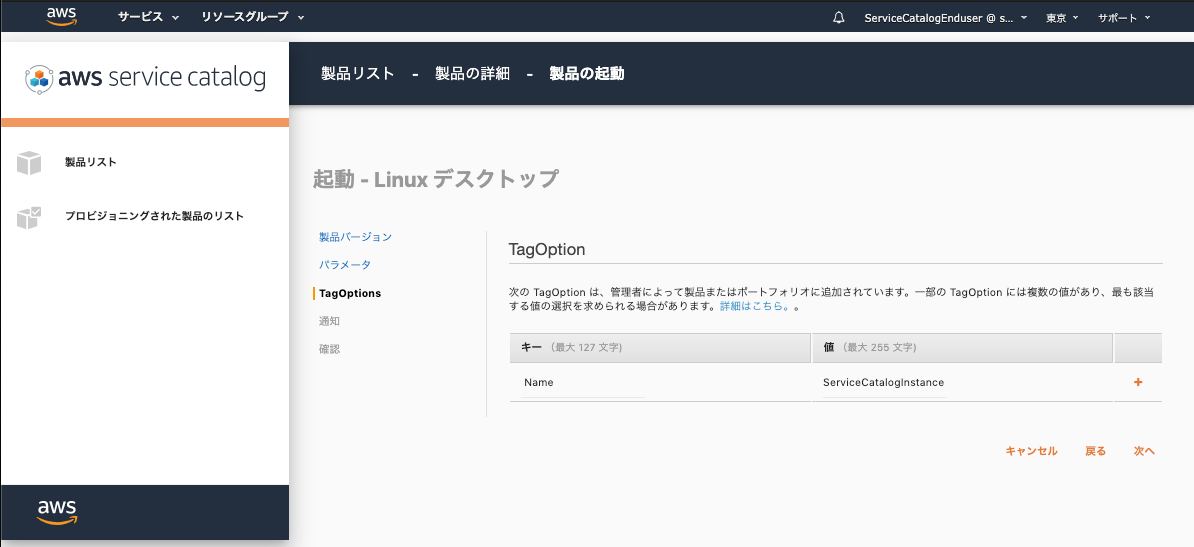The width and height of the screenshot is (1194, 547).
Task: Open the 詳細はこちら link
Action: tap(754, 307)
